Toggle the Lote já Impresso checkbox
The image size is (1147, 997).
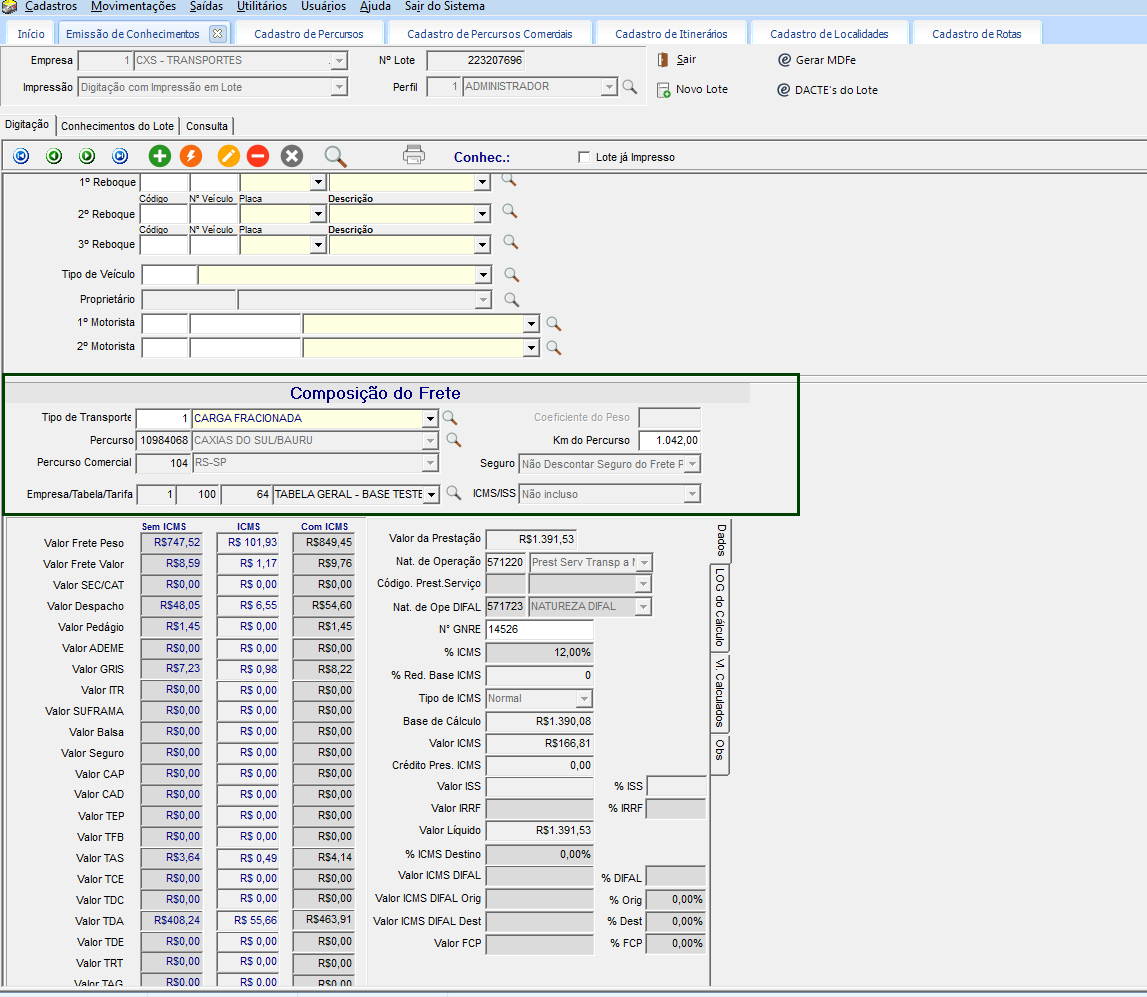tap(584, 157)
